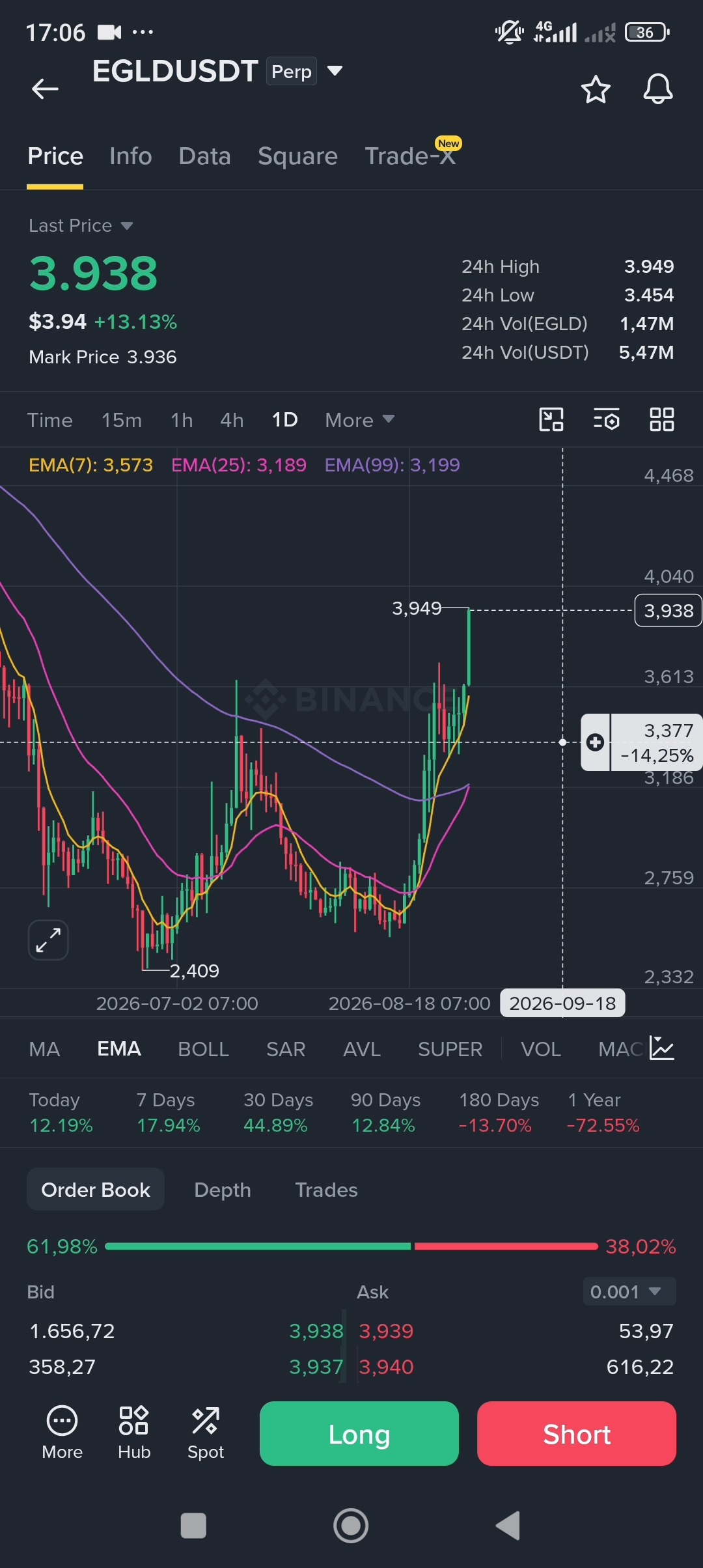
Task: Open the Depth tab
Action: 223,1190
